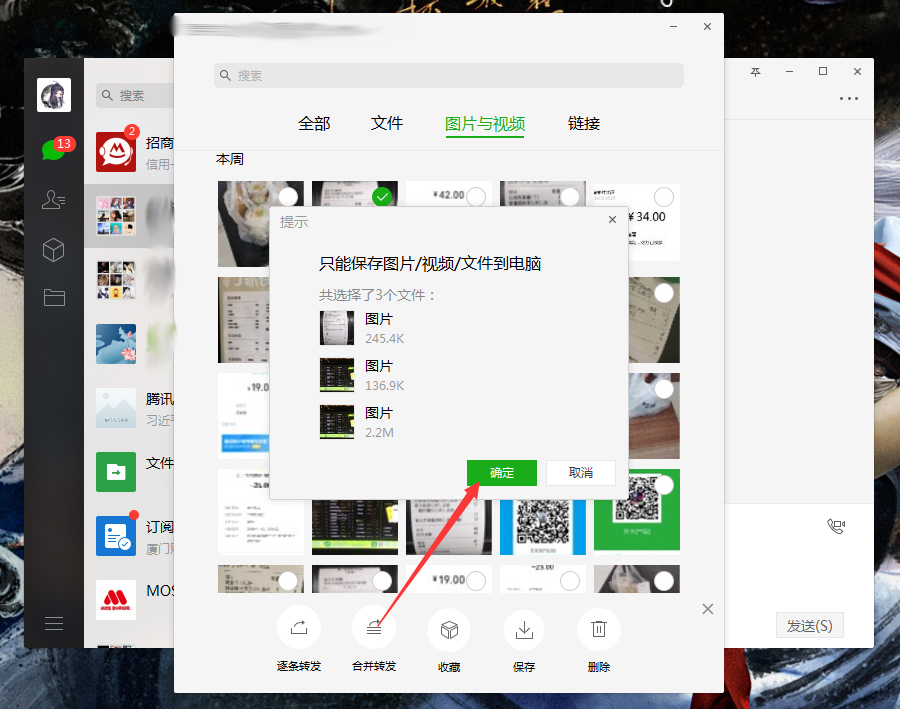
Task: Click the 收藏 favorite box icon
Action: coord(449,629)
